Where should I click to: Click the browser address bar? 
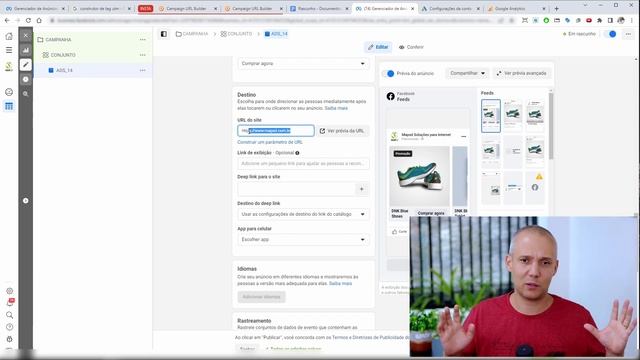[x=273, y=20]
